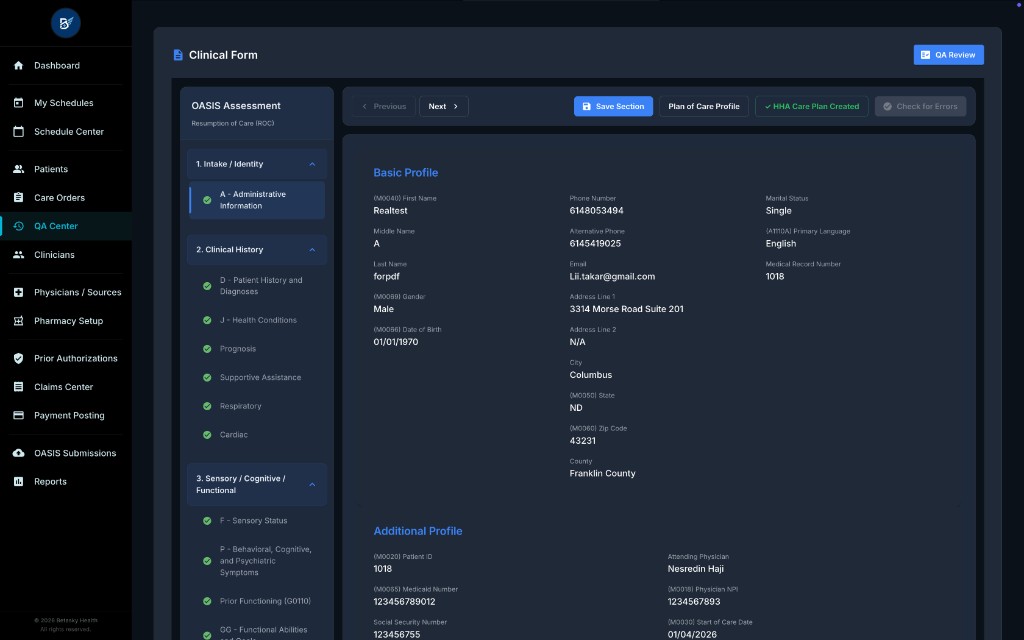Click the Clinical Form document icon
Screen dimensions: 1024x640
click(178, 55)
